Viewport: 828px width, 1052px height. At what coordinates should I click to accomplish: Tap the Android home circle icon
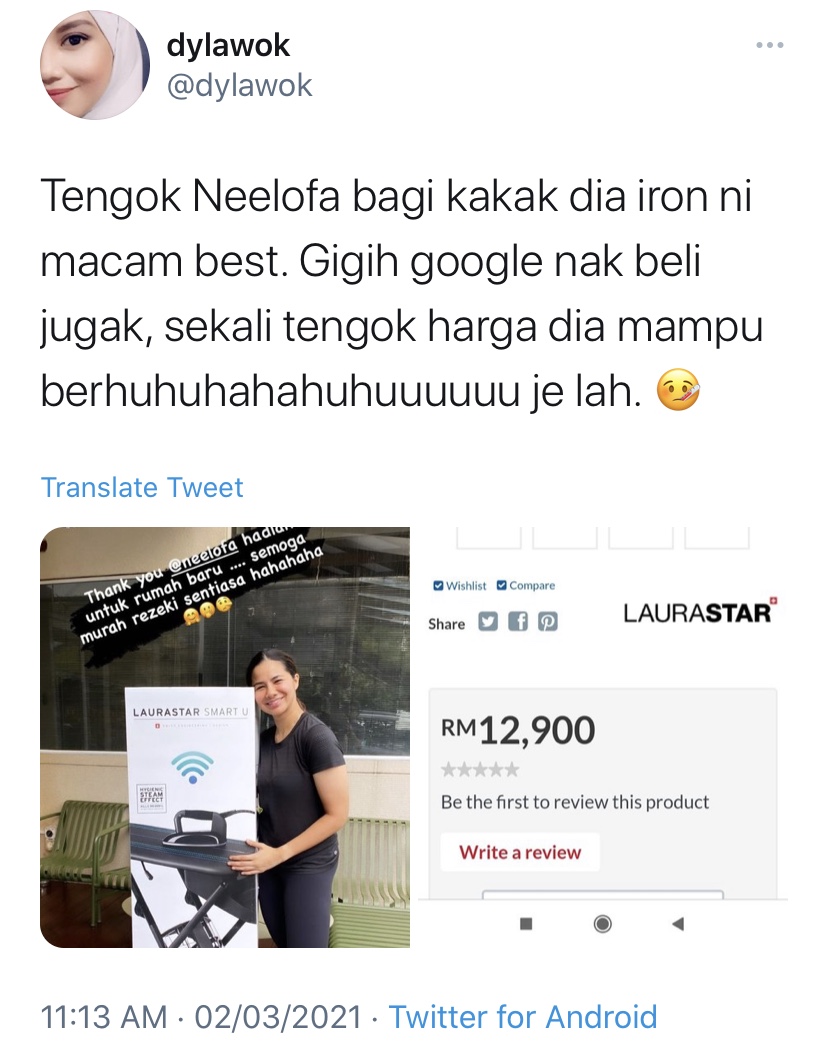coord(603,925)
